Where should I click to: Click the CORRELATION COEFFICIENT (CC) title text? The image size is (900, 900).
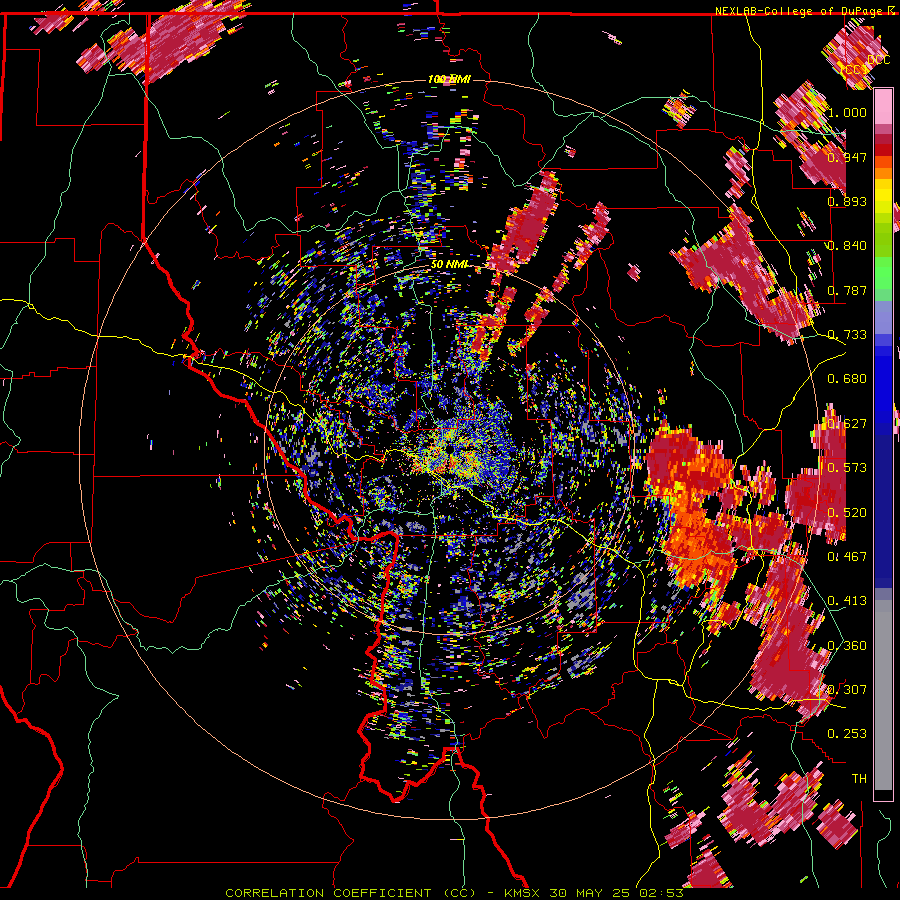point(350,893)
